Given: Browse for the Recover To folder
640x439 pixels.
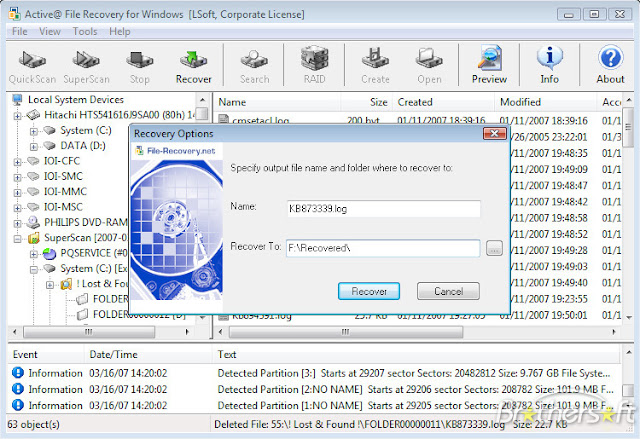Looking at the screenshot, I should [494, 248].
